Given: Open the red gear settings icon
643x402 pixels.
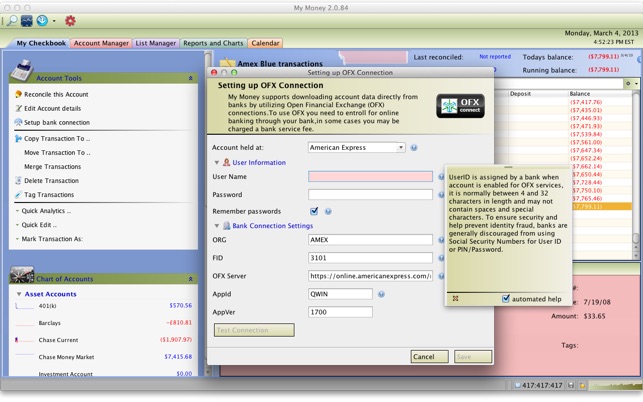Looking at the screenshot, I should coord(70,21).
